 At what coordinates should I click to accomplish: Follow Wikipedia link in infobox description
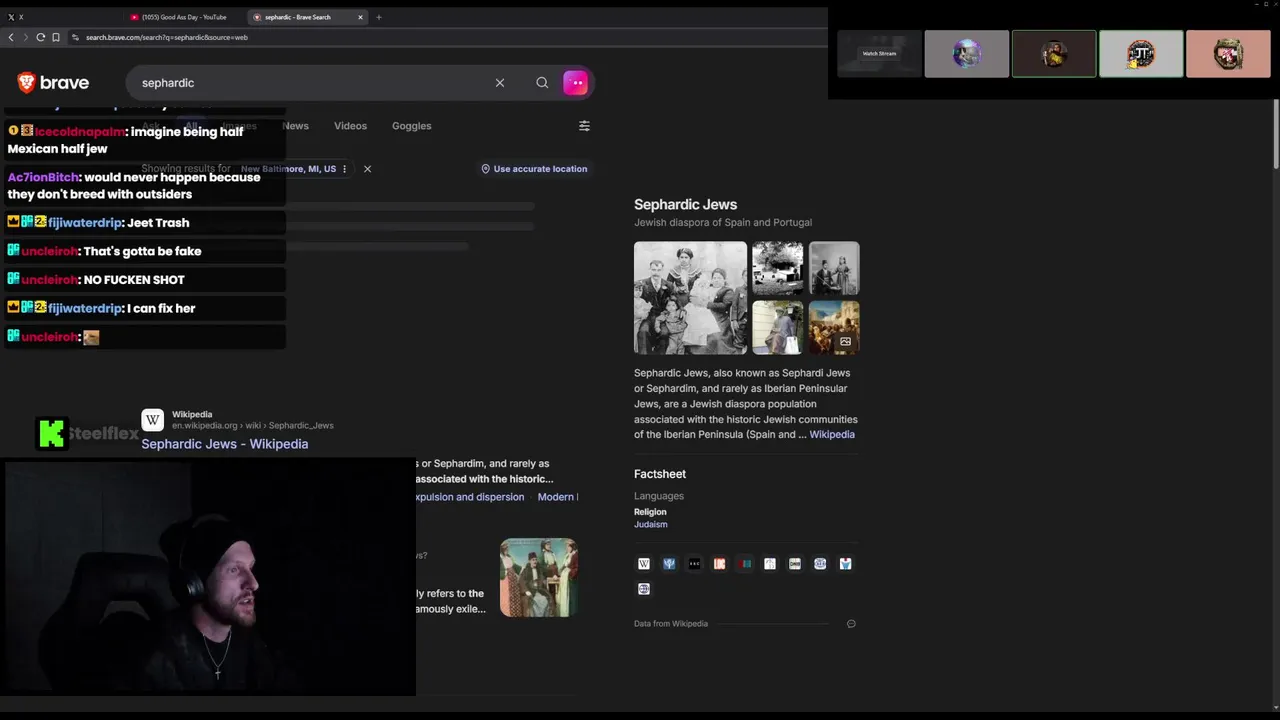pos(832,435)
